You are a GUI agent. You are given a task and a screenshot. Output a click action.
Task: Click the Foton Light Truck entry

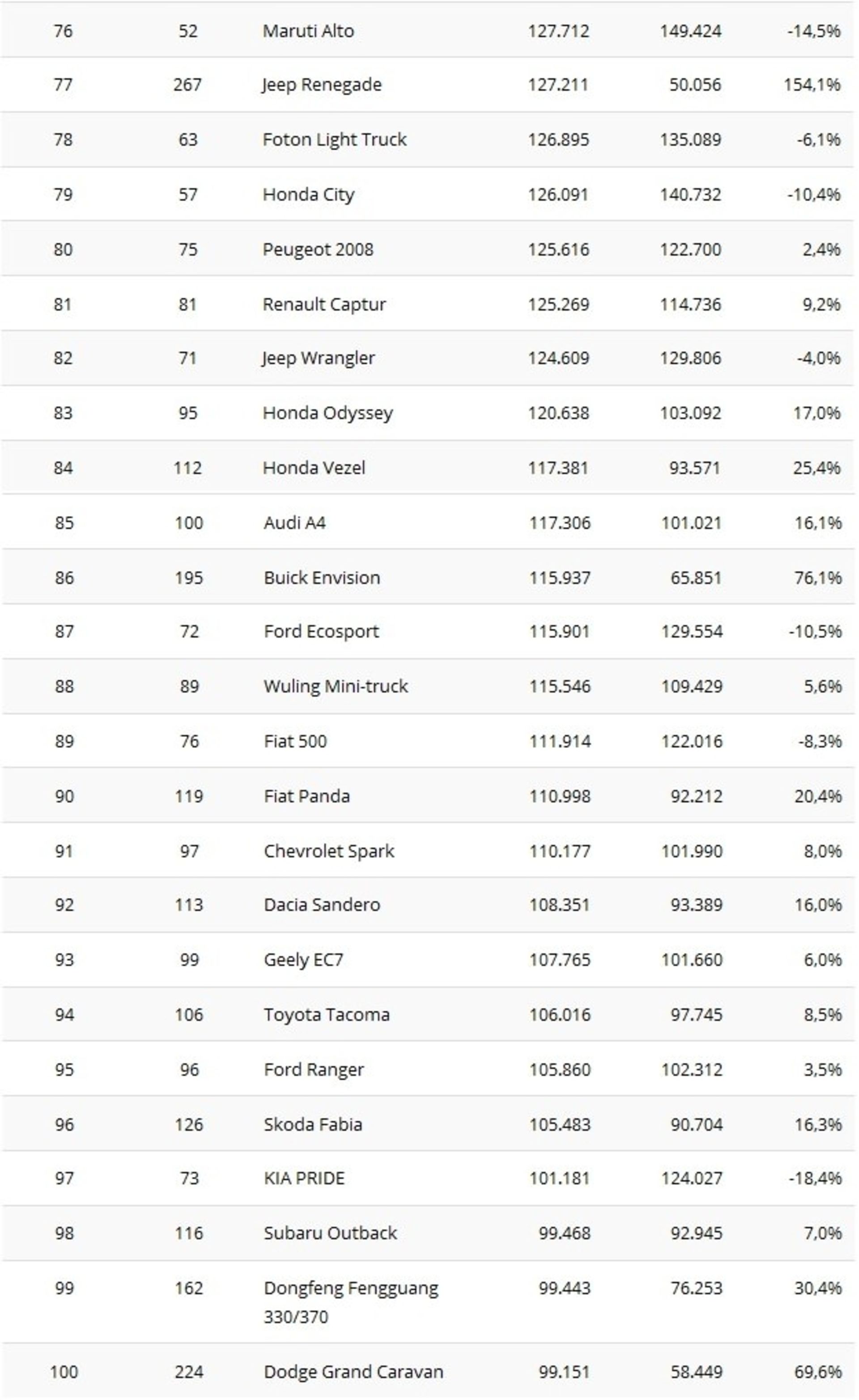point(334,140)
